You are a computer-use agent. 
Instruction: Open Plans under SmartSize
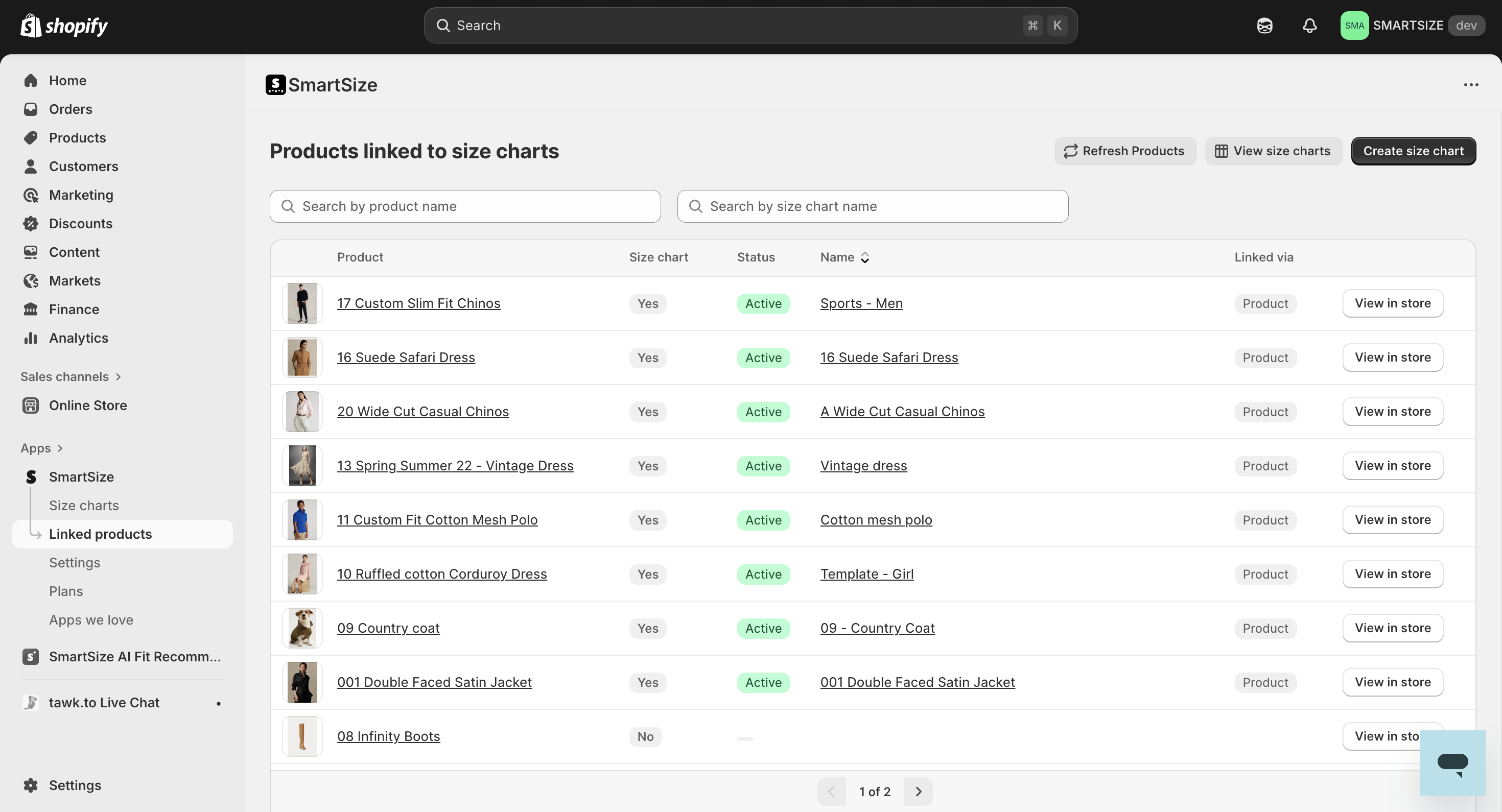(66, 591)
